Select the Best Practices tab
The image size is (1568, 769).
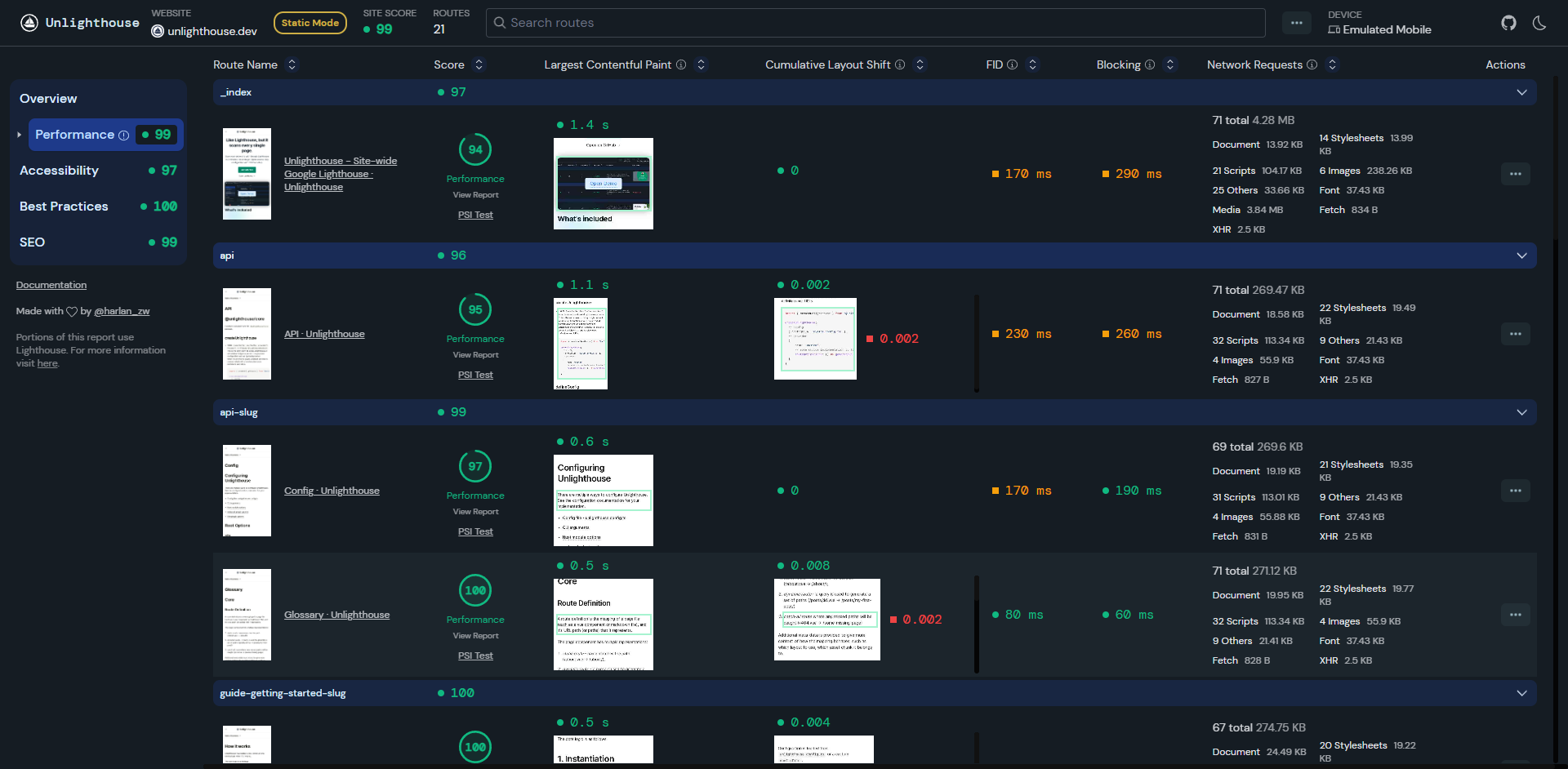tap(98, 207)
